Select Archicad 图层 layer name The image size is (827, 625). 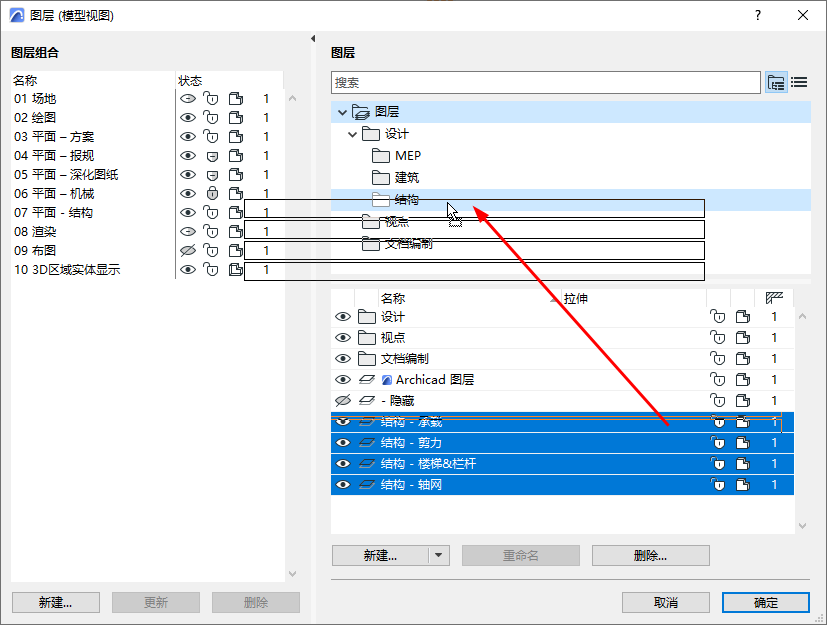[435, 380]
